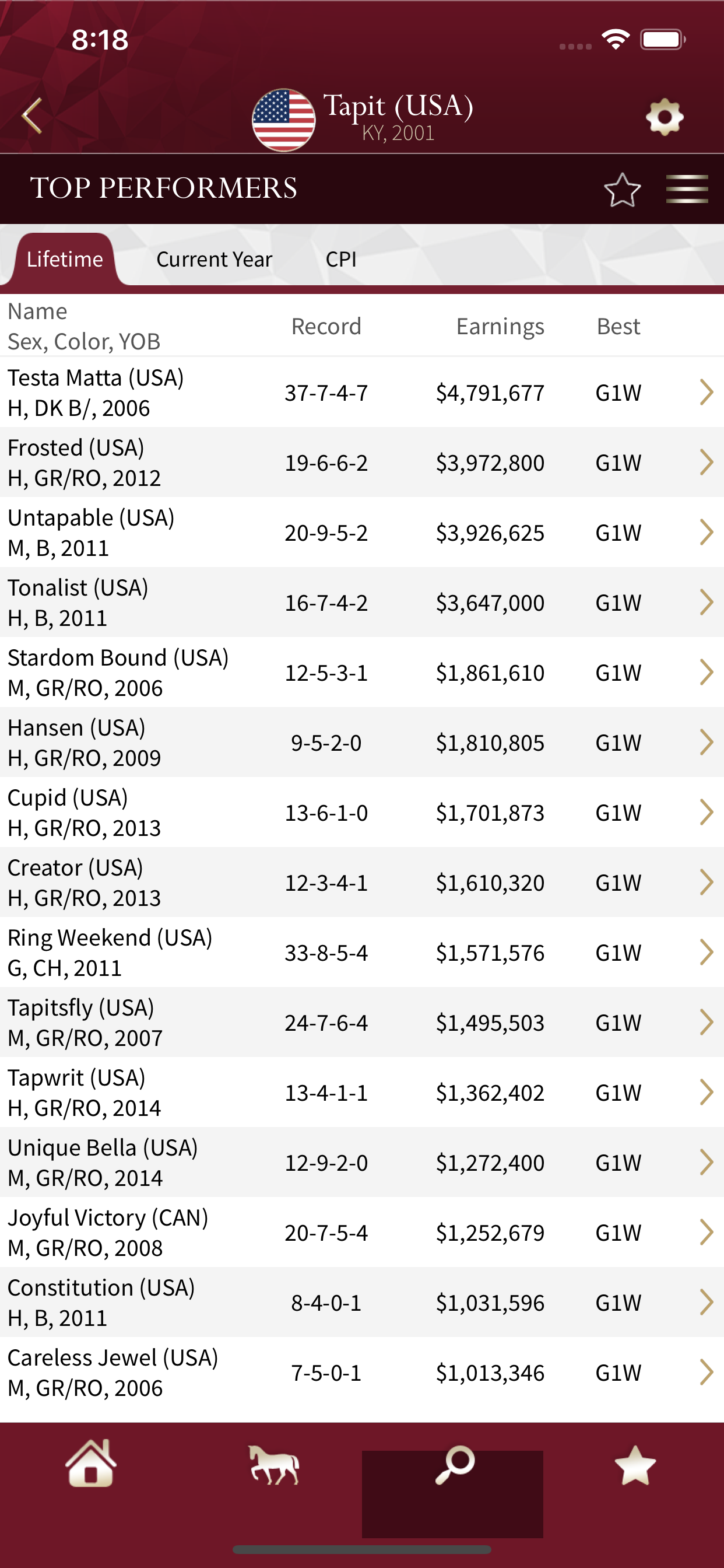Sort by the Earnings column header
The image size is (724, 1568).
coord(500,326)
